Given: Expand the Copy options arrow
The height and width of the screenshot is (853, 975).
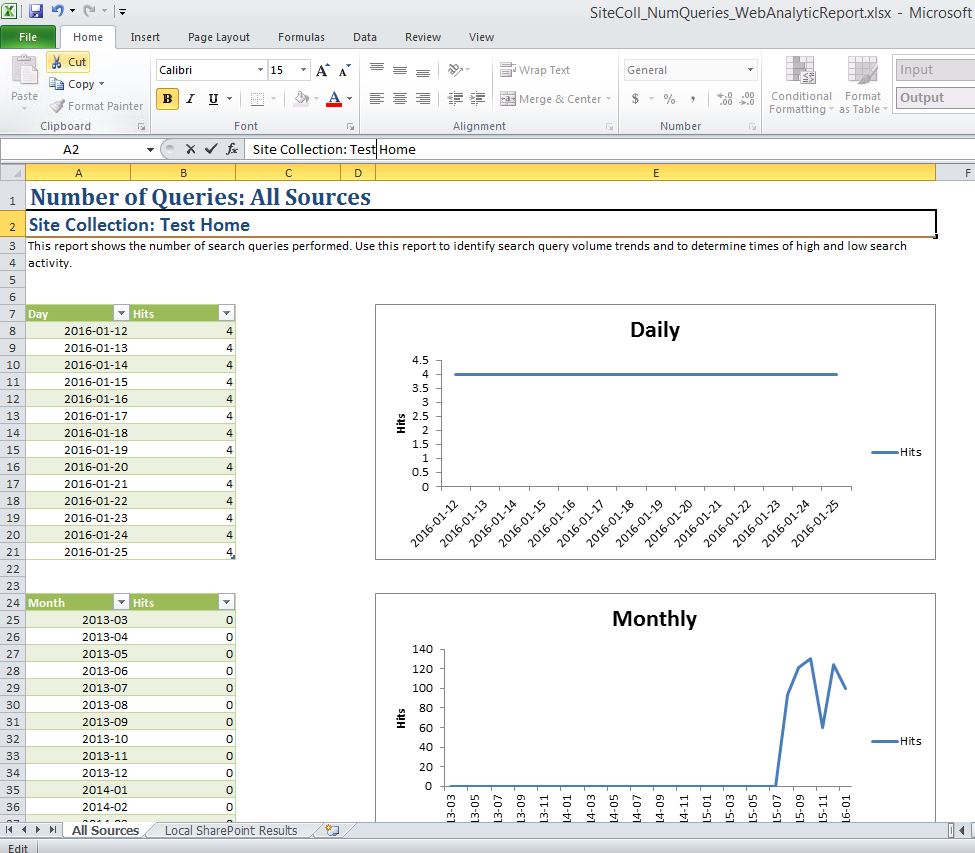Looking at the screenshot, I should tap(101, 84).
